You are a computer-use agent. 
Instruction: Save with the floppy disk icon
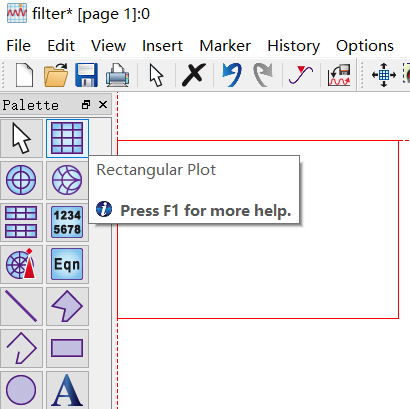coord(87,75)
